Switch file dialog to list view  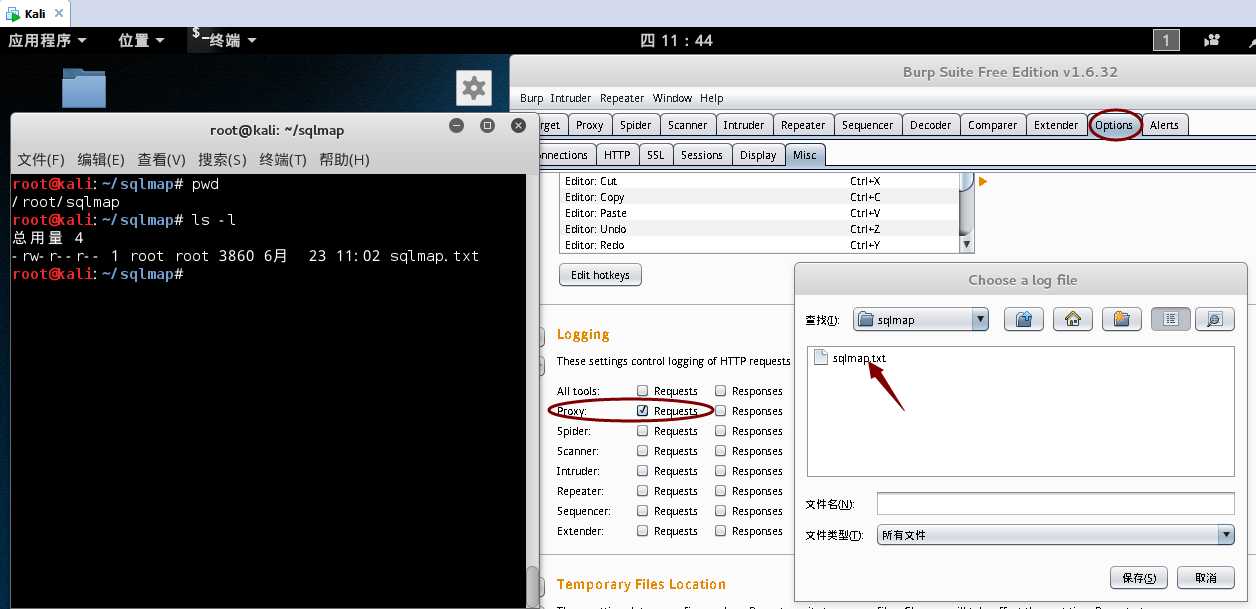click(1171, 319)
